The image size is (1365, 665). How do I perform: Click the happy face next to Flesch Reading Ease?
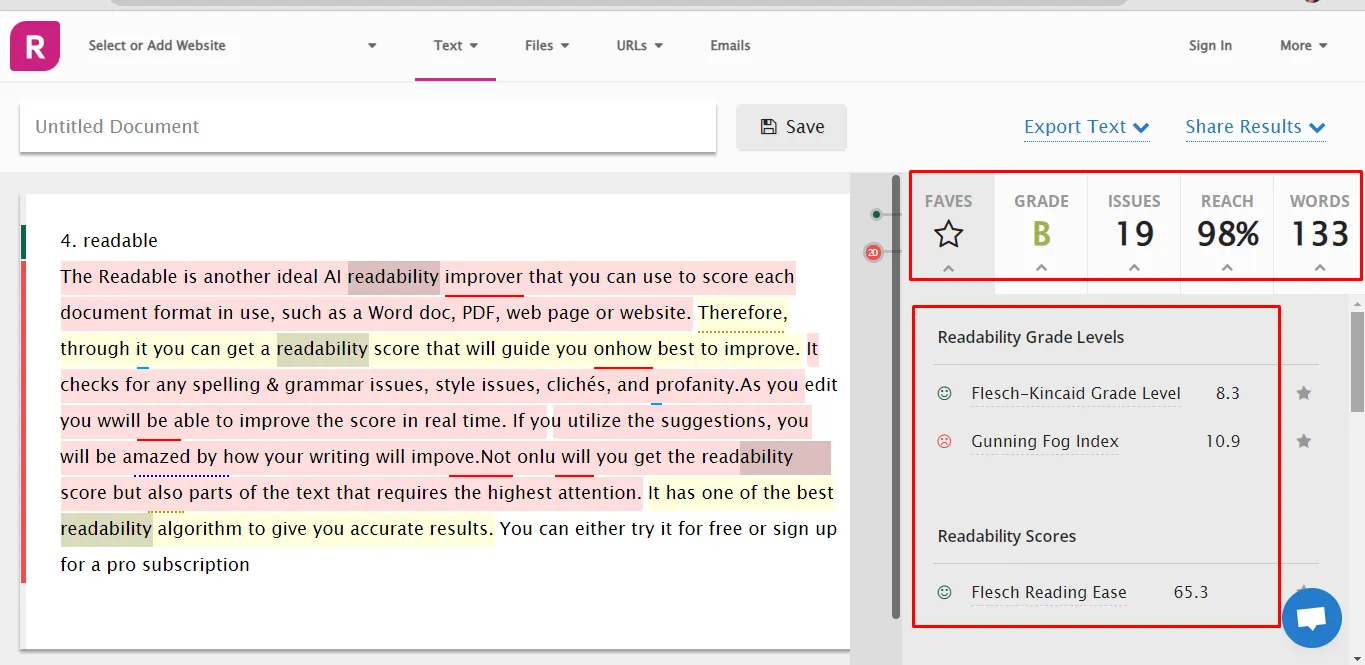point(944,592)
